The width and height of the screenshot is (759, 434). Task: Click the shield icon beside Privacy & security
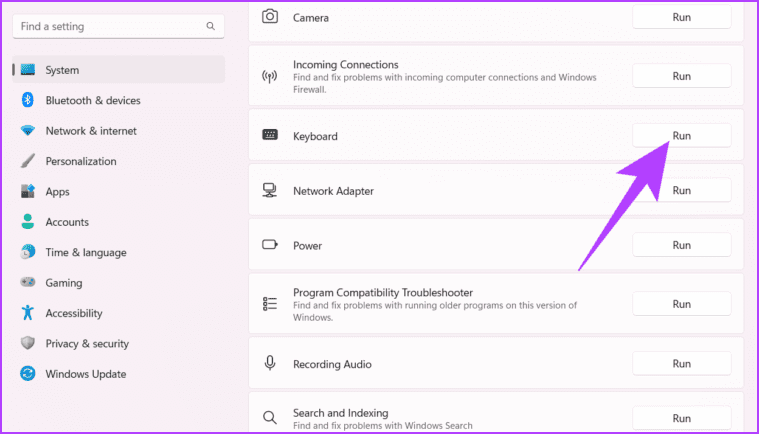click(x=28, y=343)
